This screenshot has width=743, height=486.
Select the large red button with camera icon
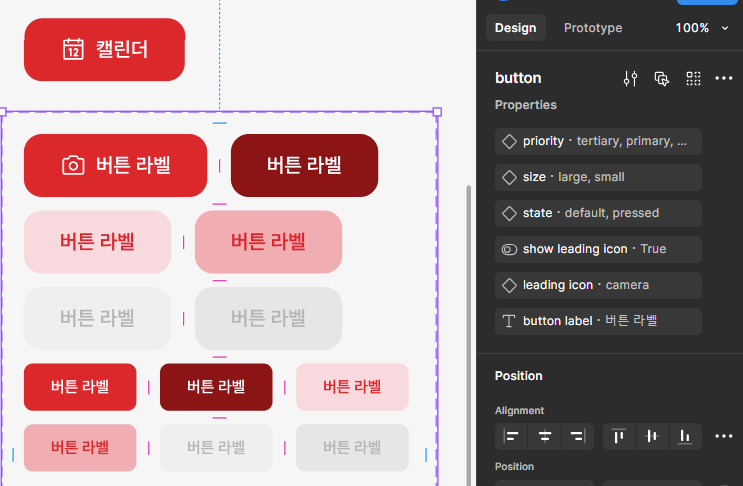pyautogui.click(x=116, y=165)
